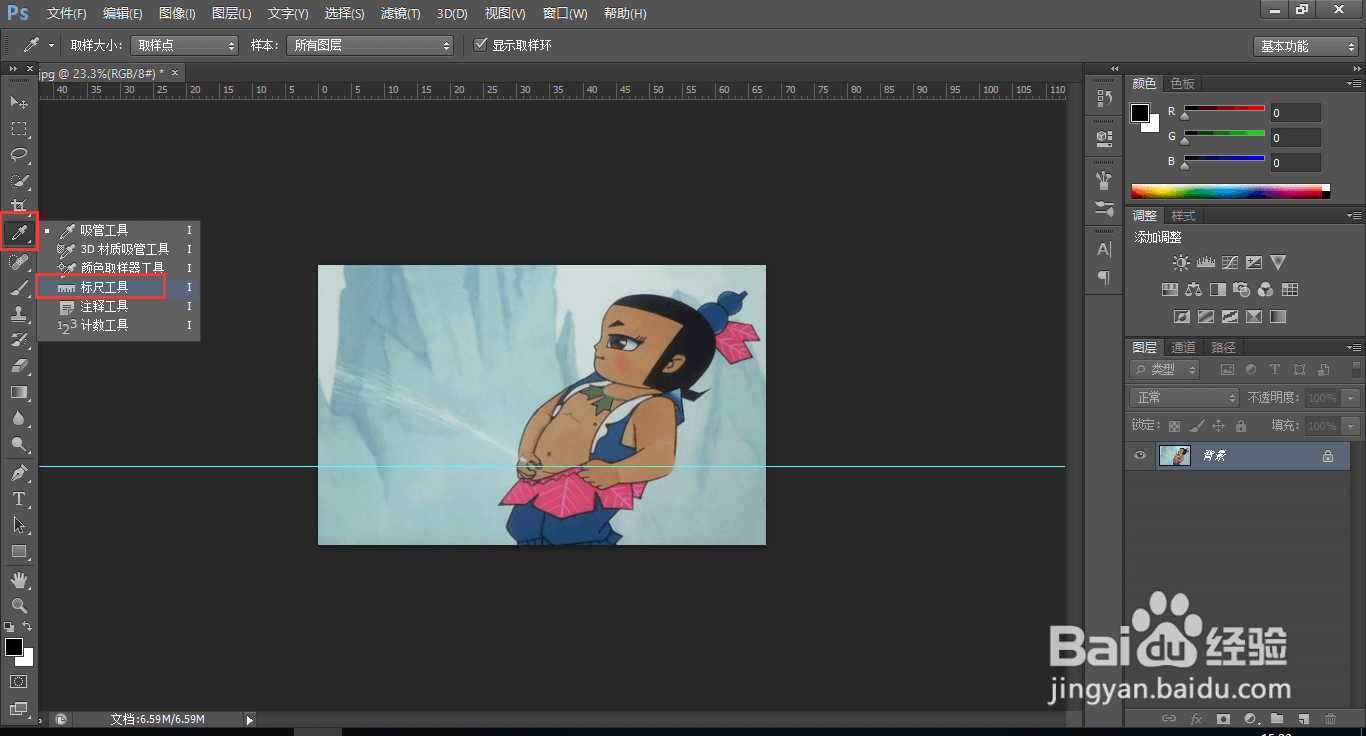Switch to the 色板 tab
This screenshot has height=736, width=1366.
[x=1183, y=84]
